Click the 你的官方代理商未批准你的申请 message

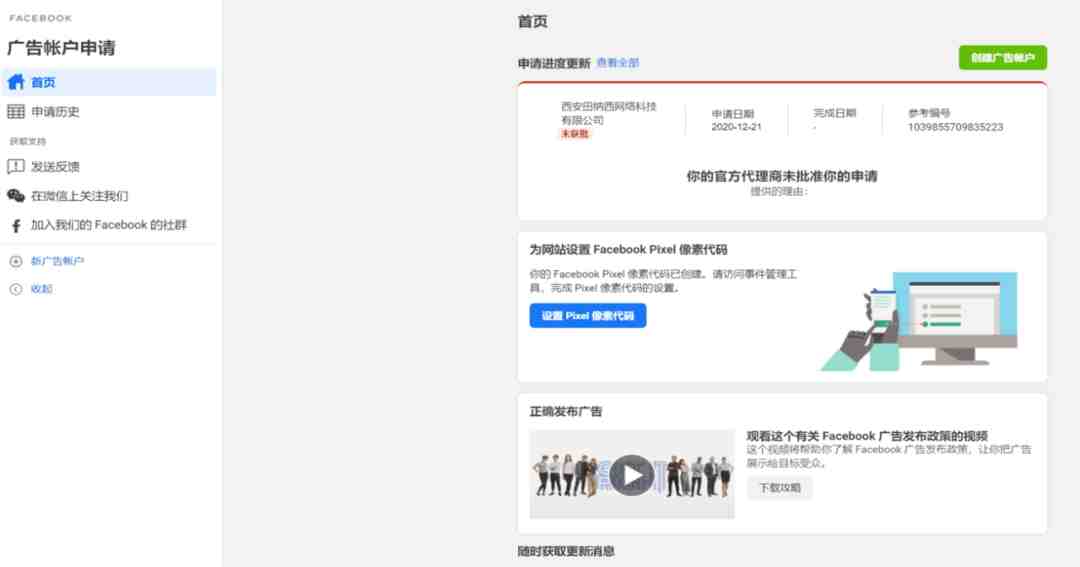click(782, 176)
